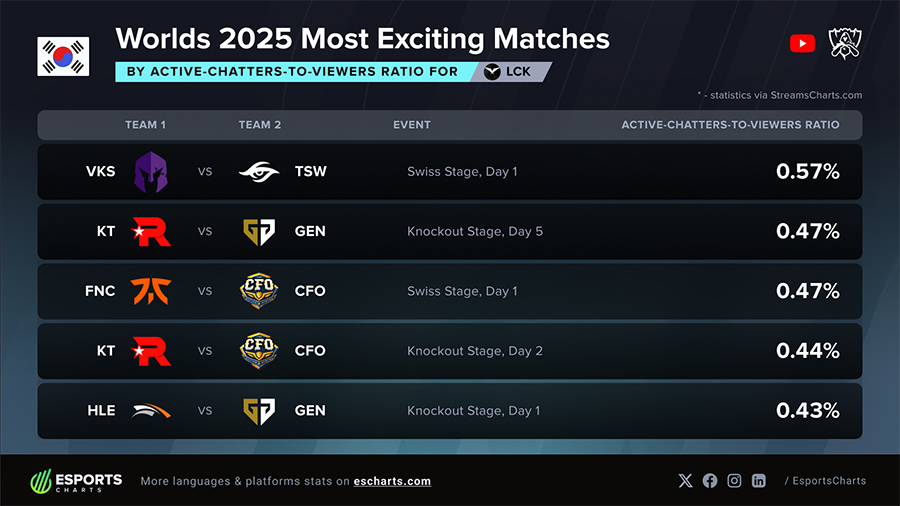This screenshot has width=900, height=506.
Task: Click the South Korea flag icon
Action: coord(63,56)
